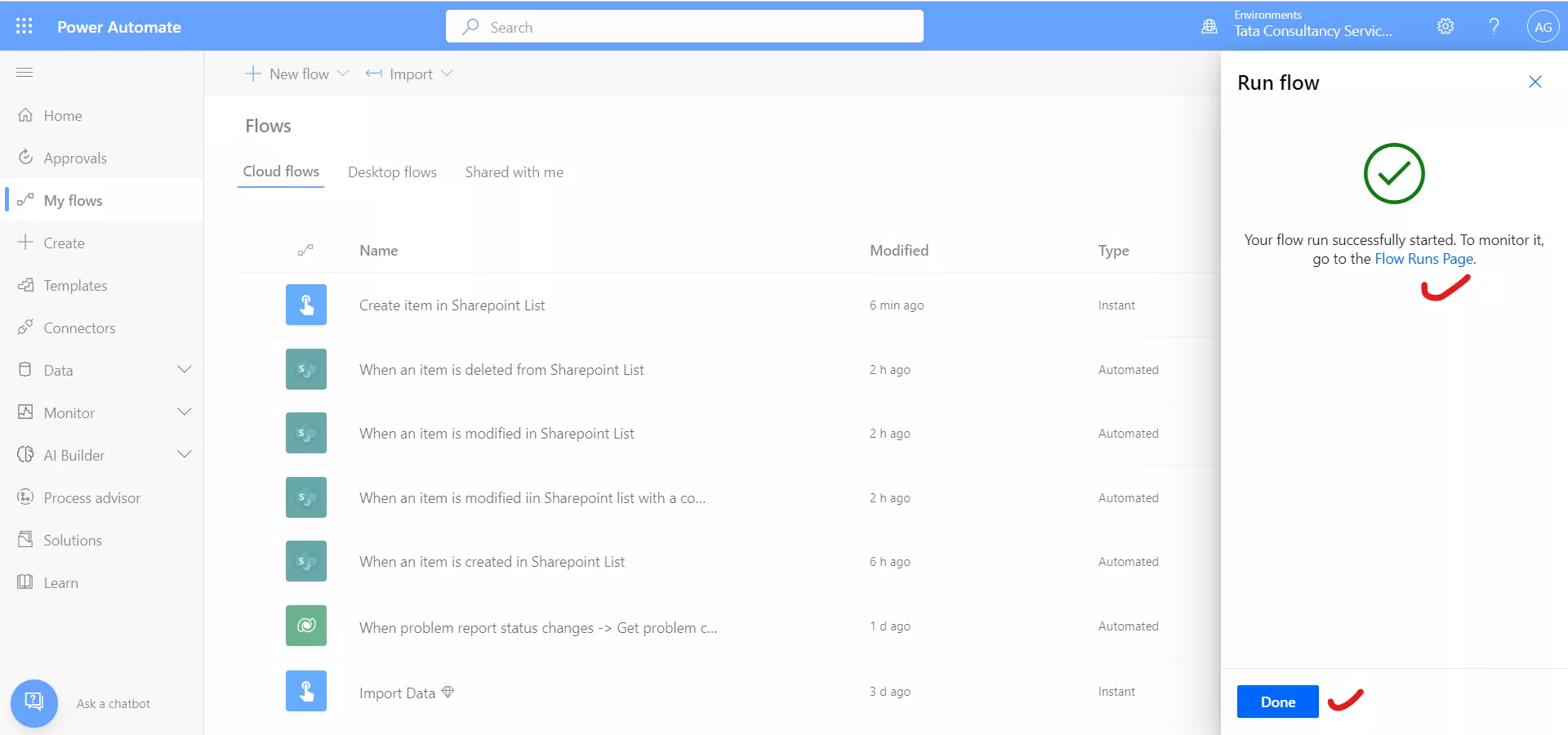Open the app launcher waffle icon
Image resolution: width=1568 pixels, height=735 pixels.
pos(24,26)
